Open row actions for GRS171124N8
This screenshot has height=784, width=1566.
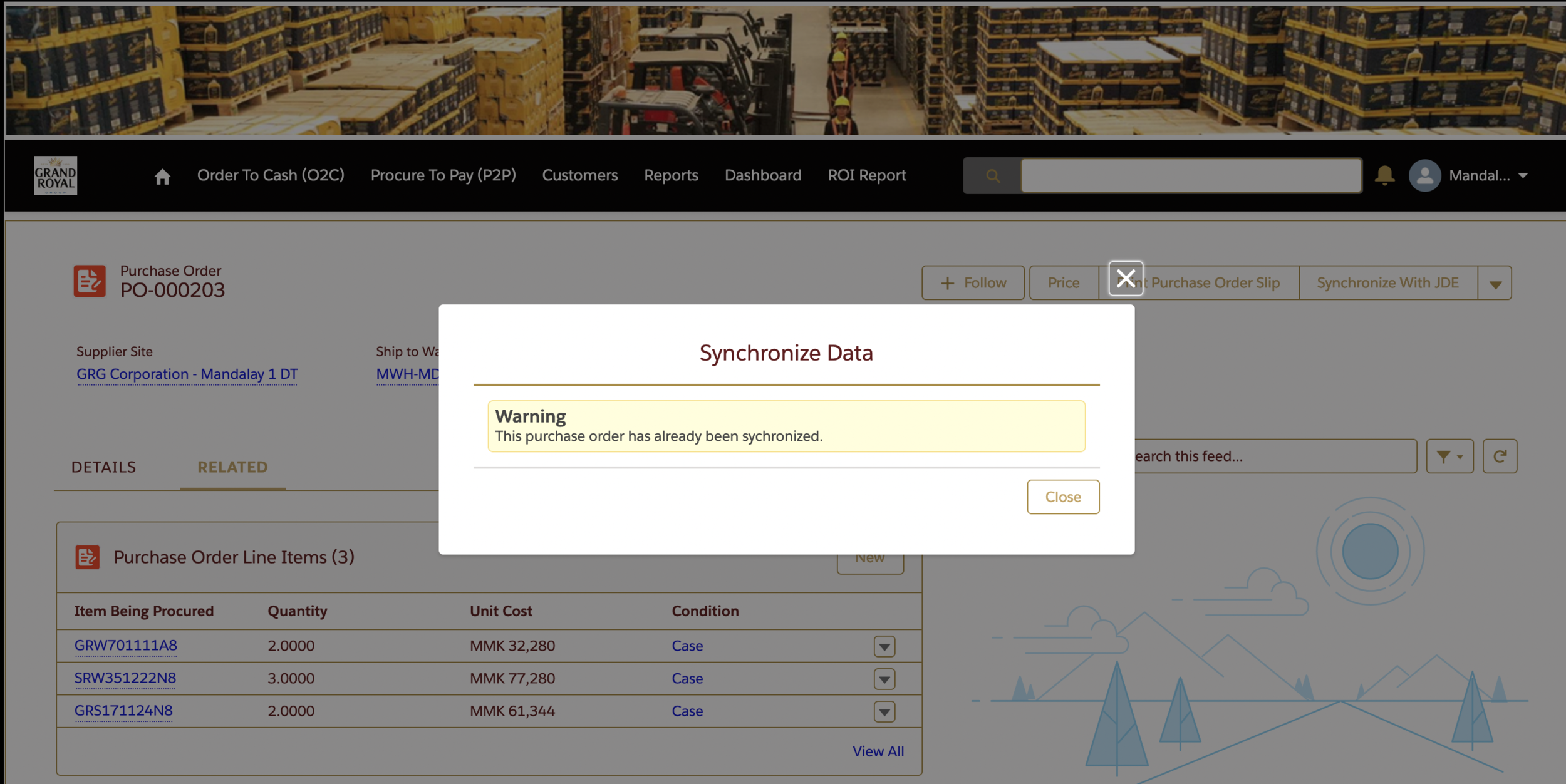click(884, 711)
